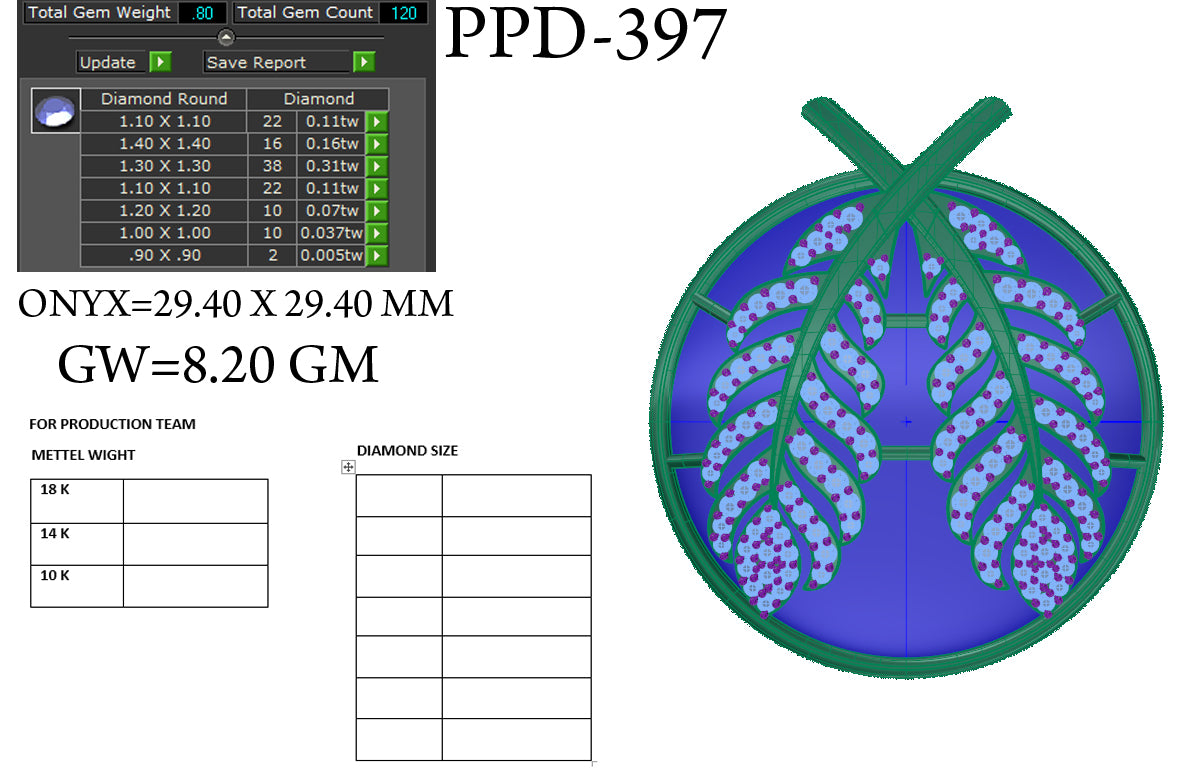Click the blue gem thumbnail icon
The width and height of the screenshot is (1204, 771).
[55, 109]
